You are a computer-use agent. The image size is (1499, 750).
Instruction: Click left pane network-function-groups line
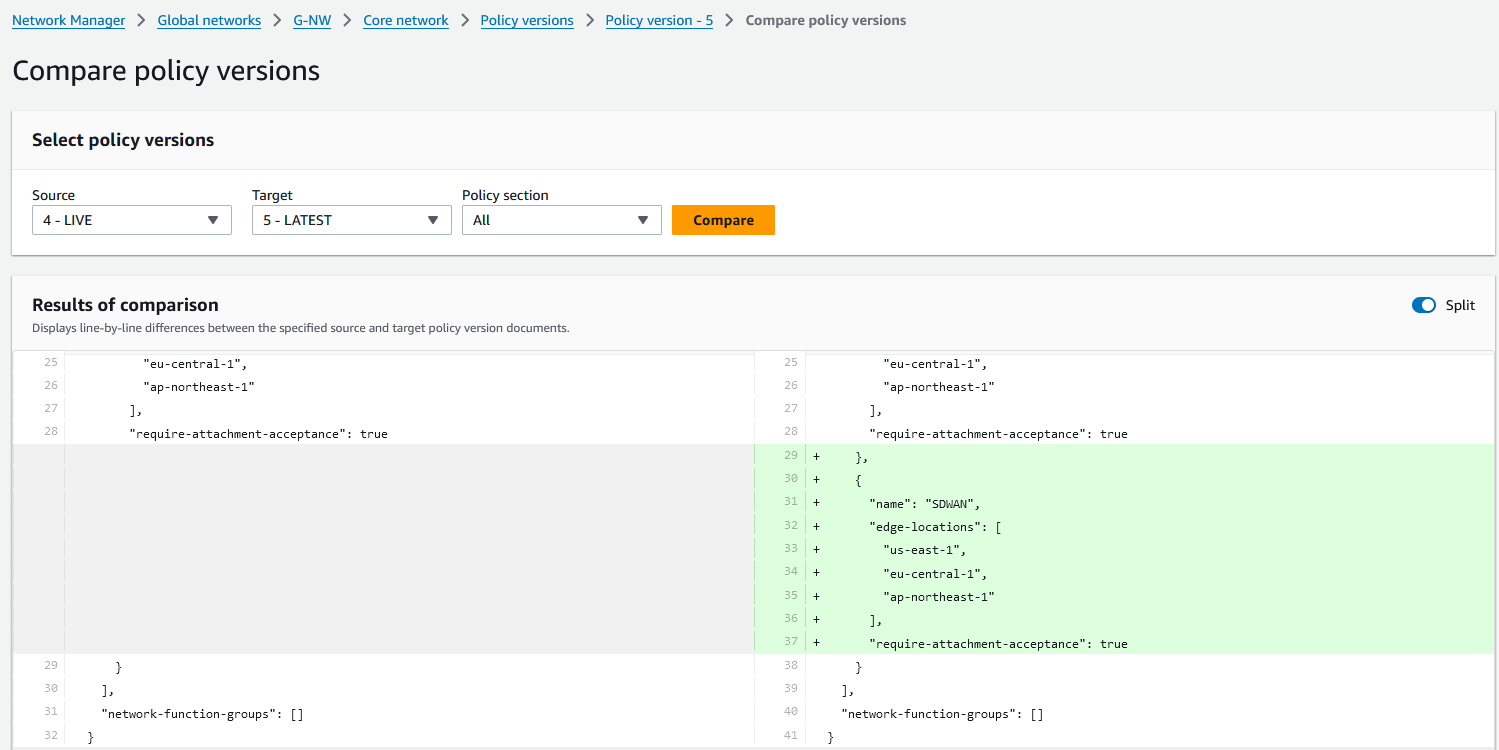click(202, 714)
